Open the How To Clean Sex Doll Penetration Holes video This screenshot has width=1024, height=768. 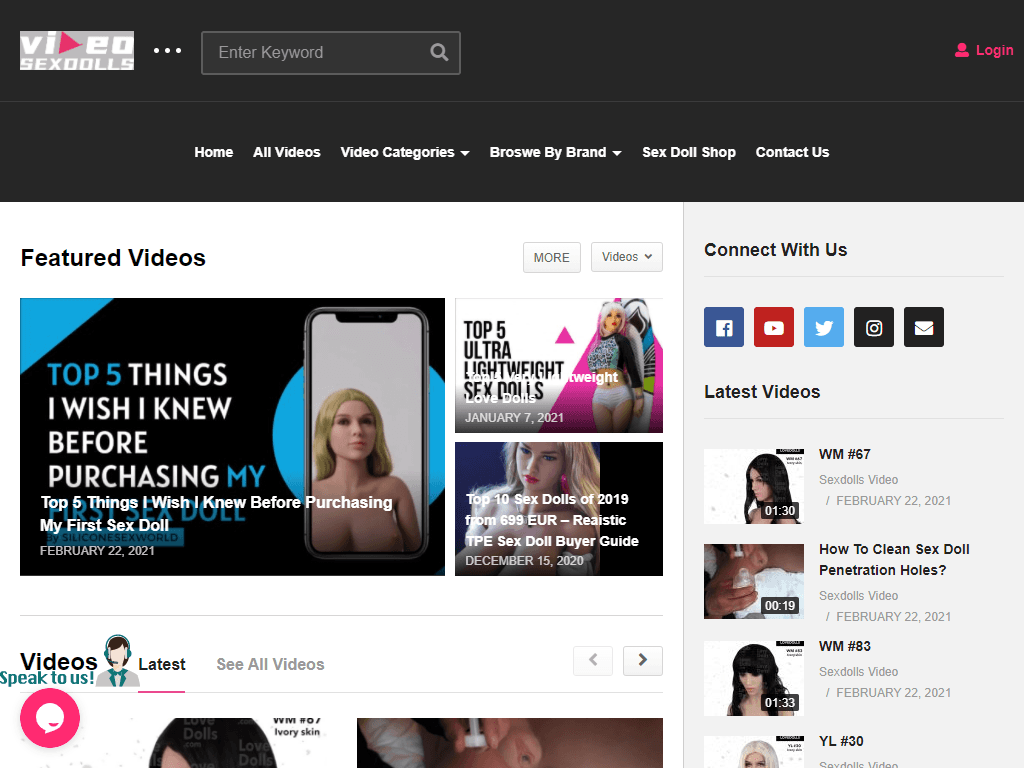[x=894, y=559]
